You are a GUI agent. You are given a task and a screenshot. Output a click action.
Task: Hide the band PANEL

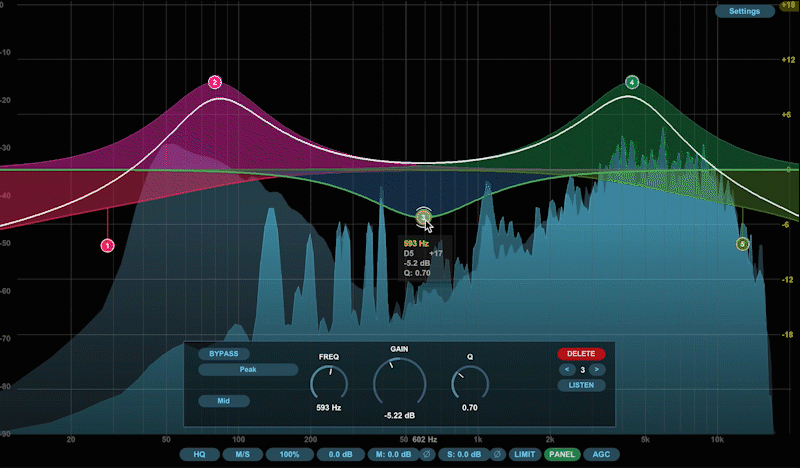point(562,454)
